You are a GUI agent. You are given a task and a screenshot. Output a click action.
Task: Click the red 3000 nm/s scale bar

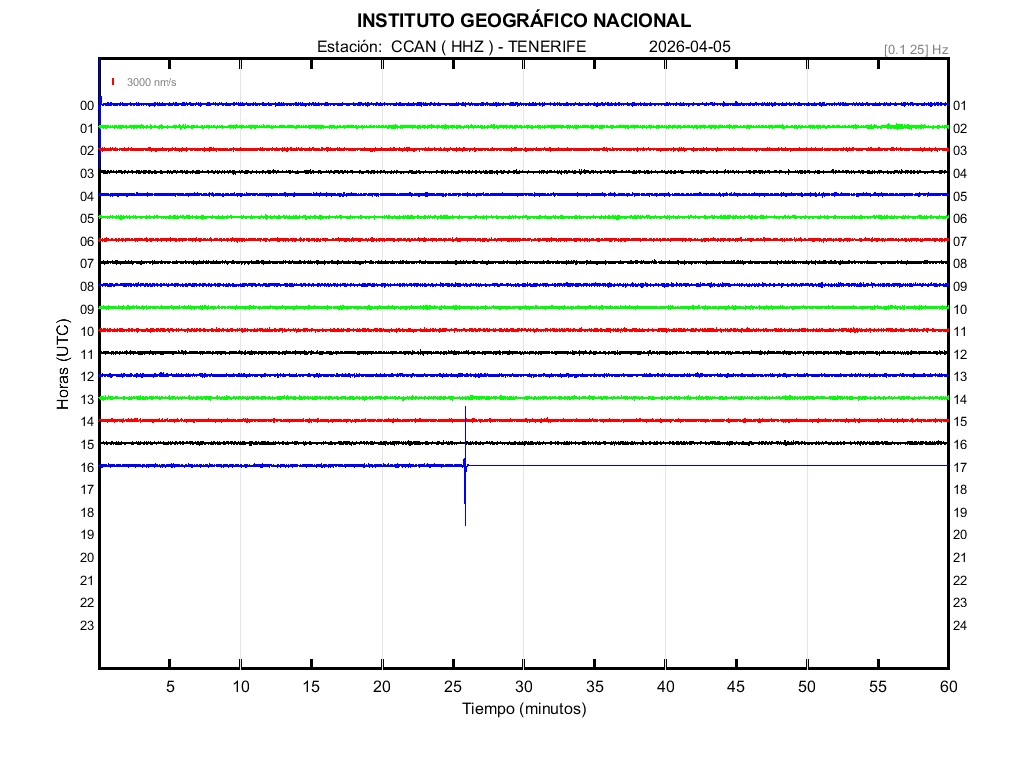pos(113,82)
